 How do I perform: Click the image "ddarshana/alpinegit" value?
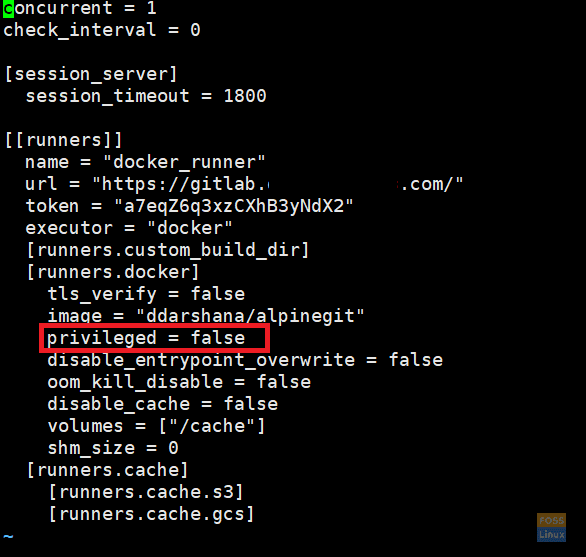(x=250, y=316)
